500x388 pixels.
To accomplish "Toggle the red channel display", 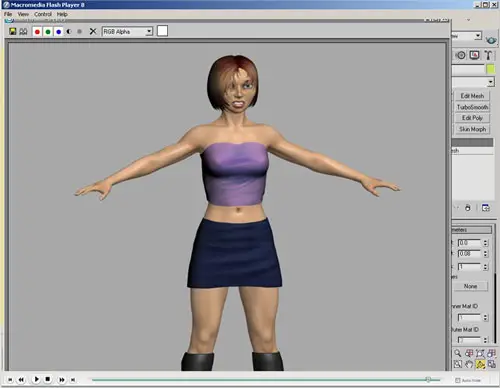I will coord(37,32).
